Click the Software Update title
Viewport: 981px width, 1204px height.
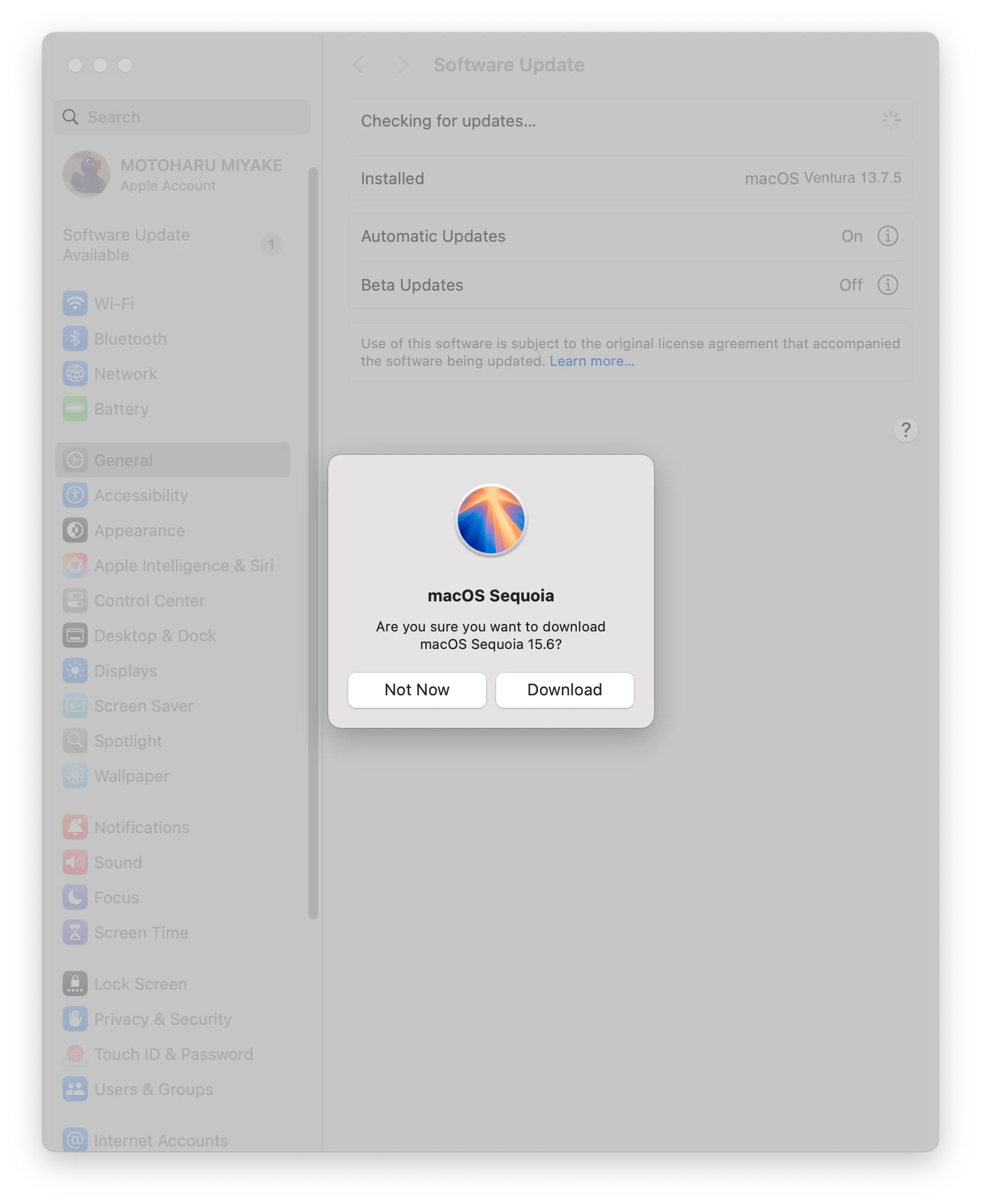click(x=509, y=65)
